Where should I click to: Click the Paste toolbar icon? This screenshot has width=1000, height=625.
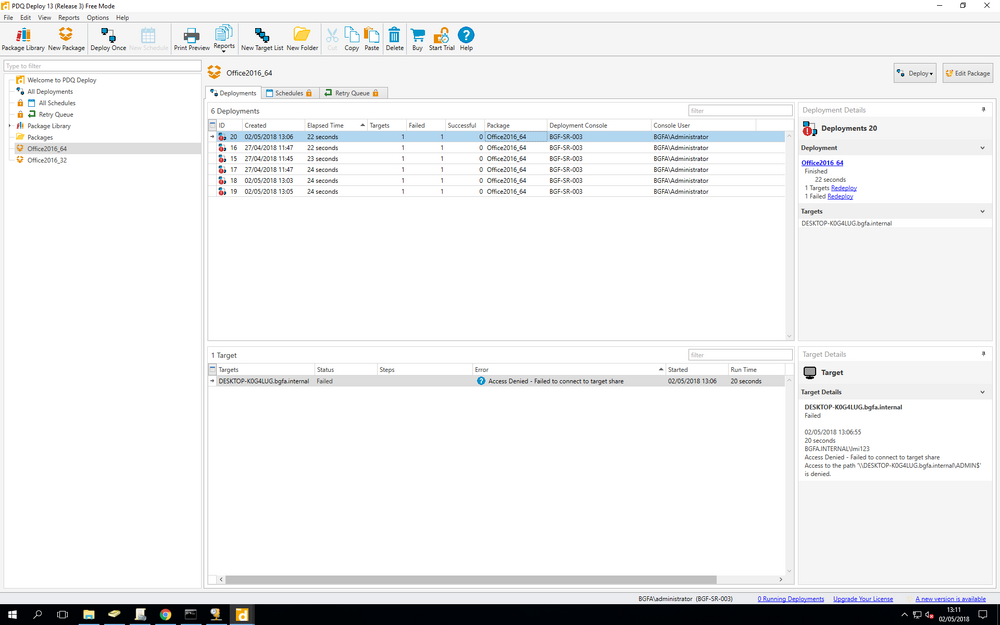coord(372,39)
